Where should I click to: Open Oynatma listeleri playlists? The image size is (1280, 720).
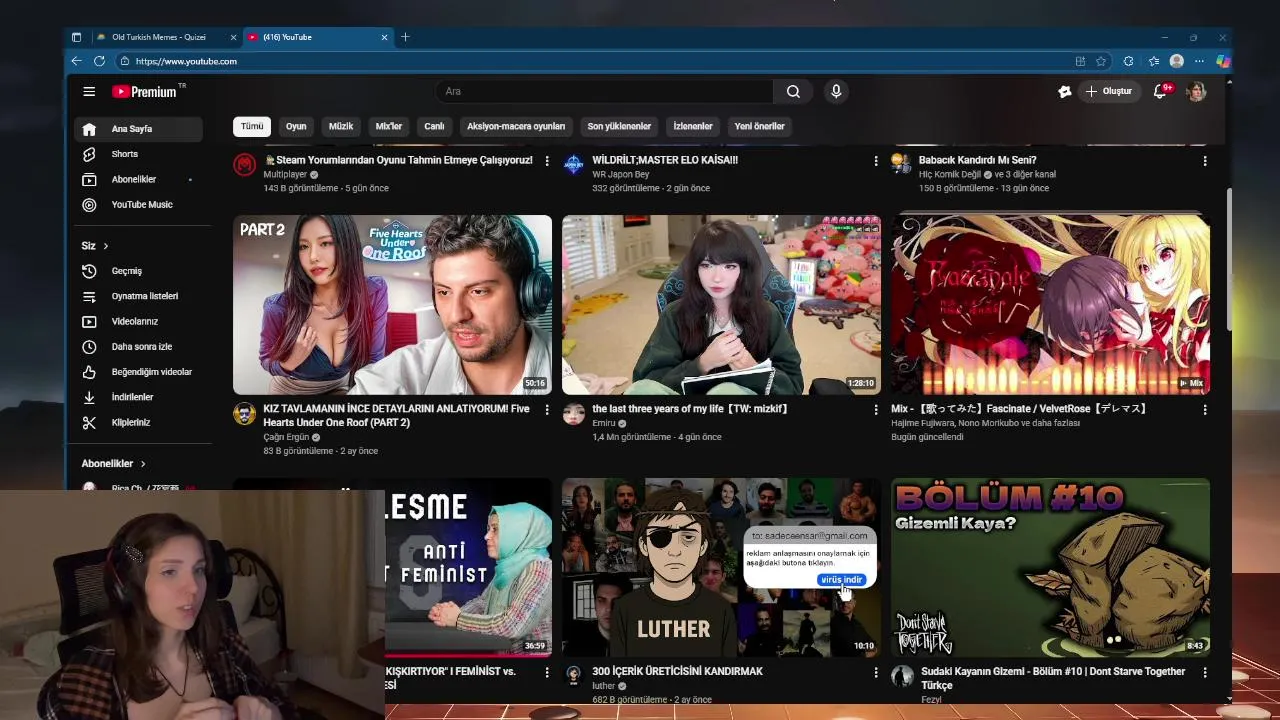[x=138, y=296]
